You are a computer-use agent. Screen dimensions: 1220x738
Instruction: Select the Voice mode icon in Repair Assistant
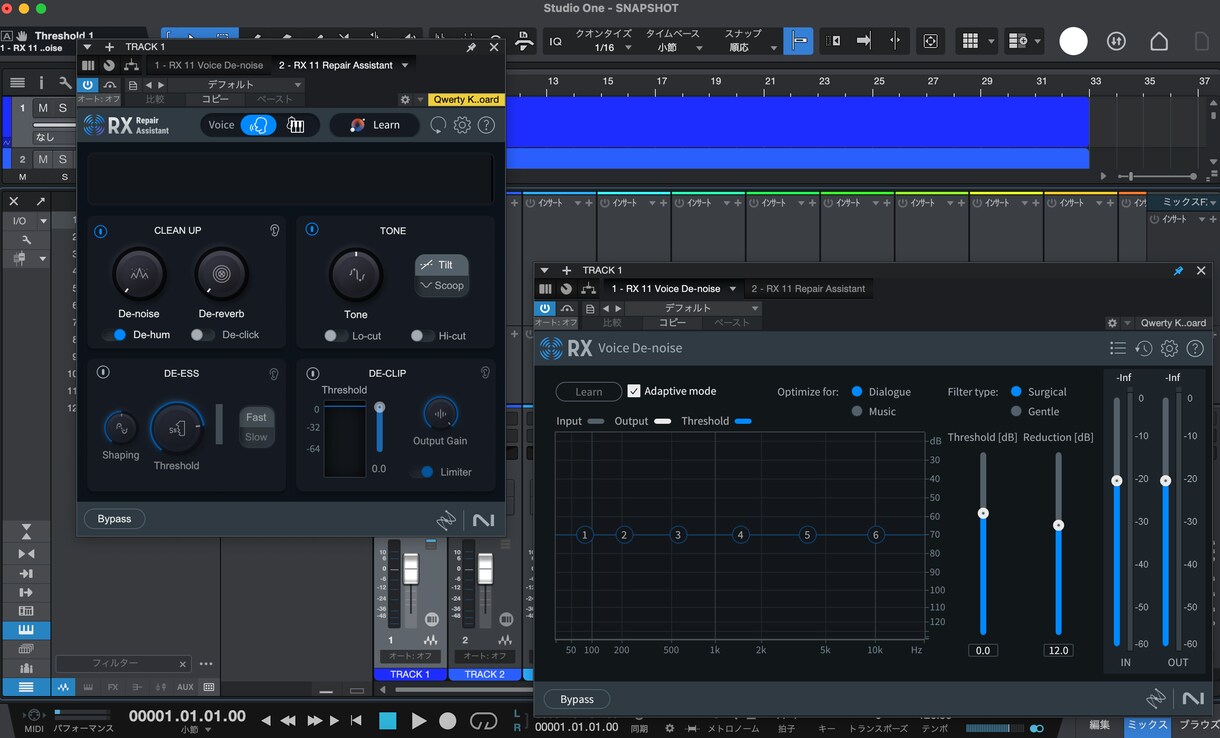tap(258, 125)
